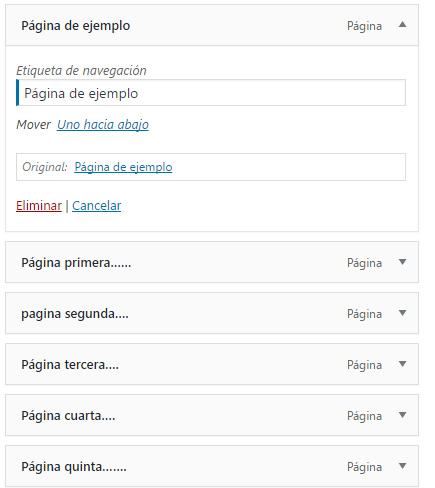Select the pagina segunda title bar
Screen dimensions: 435x488
tap(212, 313)
